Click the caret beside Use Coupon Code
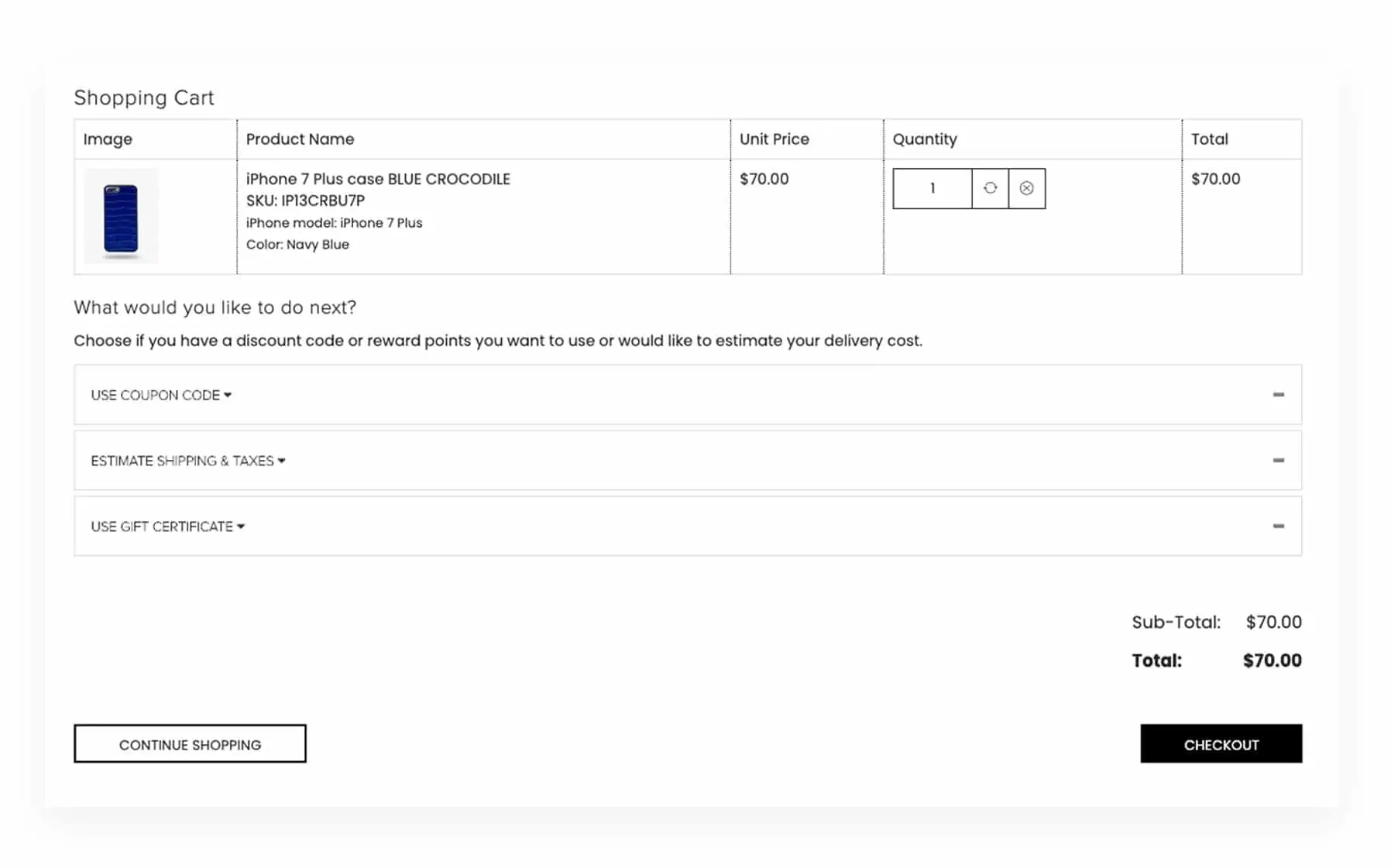Viewport: 1391px width, 868px height. coord(228,395)
